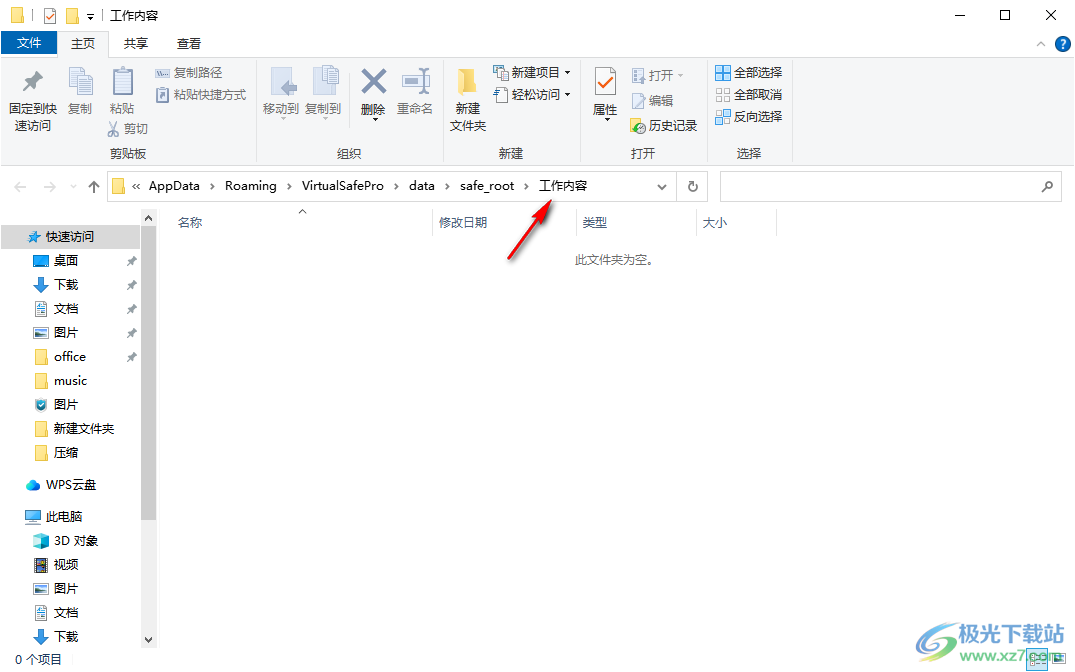The height and width of the screenshot is (672, 1075).
Task: Click the Copy ribbon icon
Action: pos(80,91)
